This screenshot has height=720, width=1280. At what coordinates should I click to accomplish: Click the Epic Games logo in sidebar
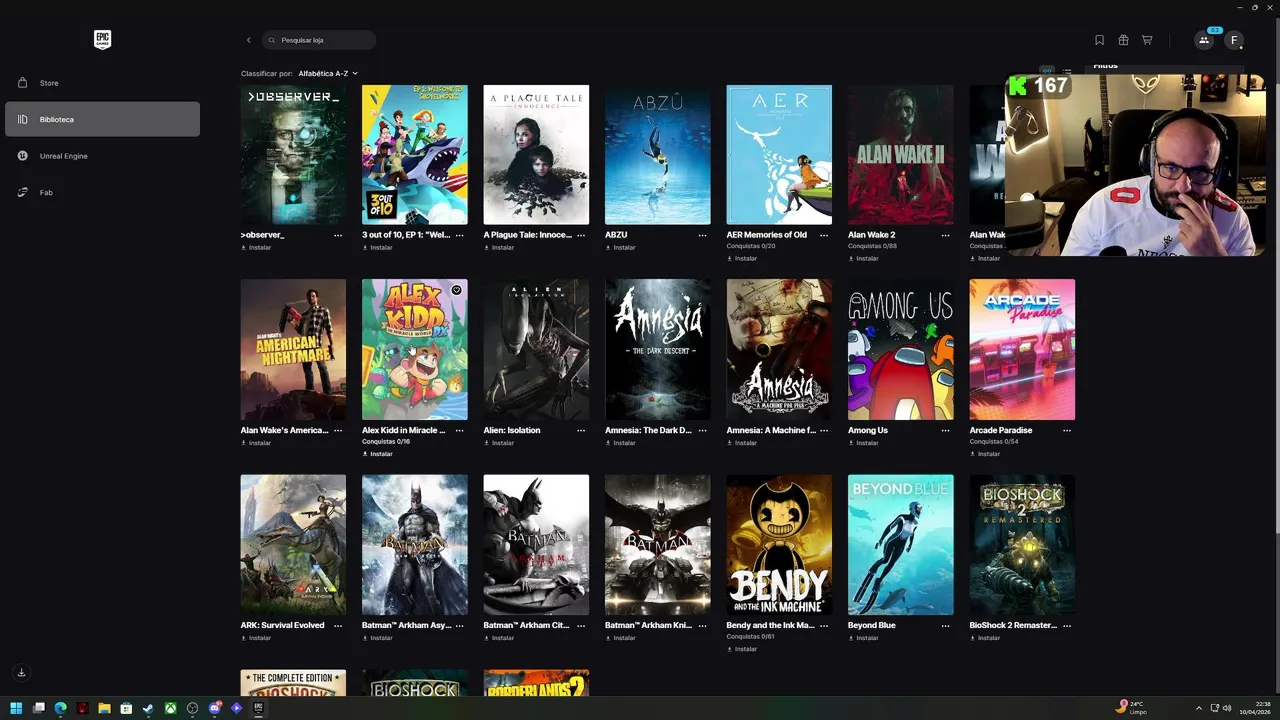pos(102,39)
